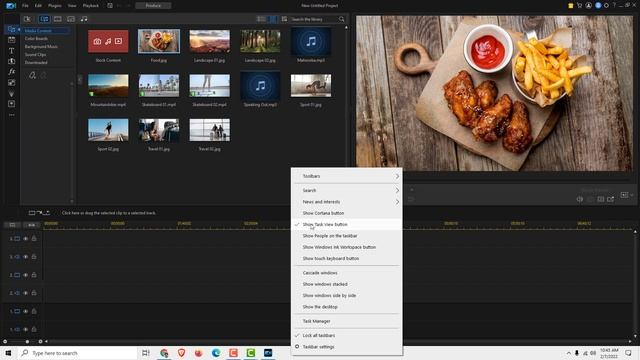Select Downloaded in library tree

pos(36,62)
